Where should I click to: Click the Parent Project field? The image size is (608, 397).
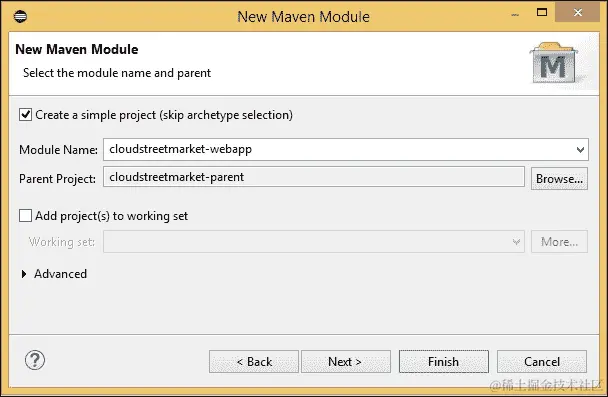pos(314,177)
